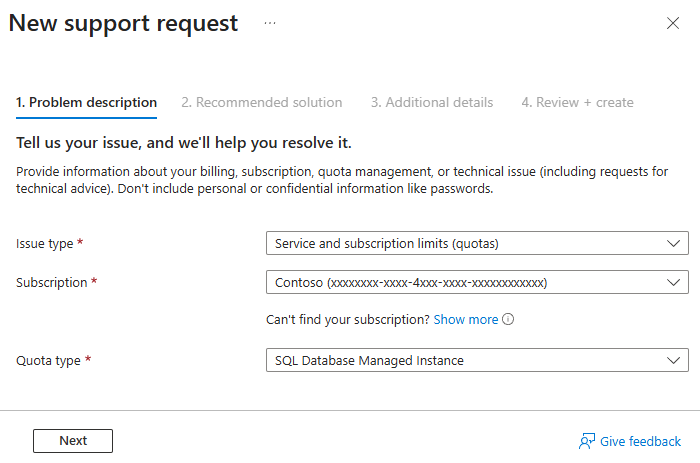
Task: Click the Give feedback person icon
Action: 587,441
